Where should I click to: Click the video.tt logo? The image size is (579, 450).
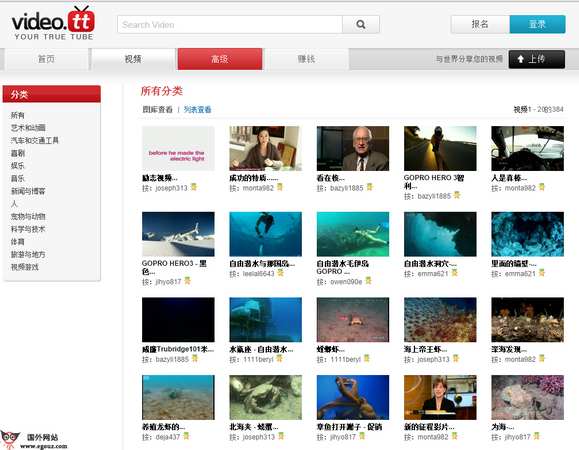pyautogui.click(x=53, y=23)
